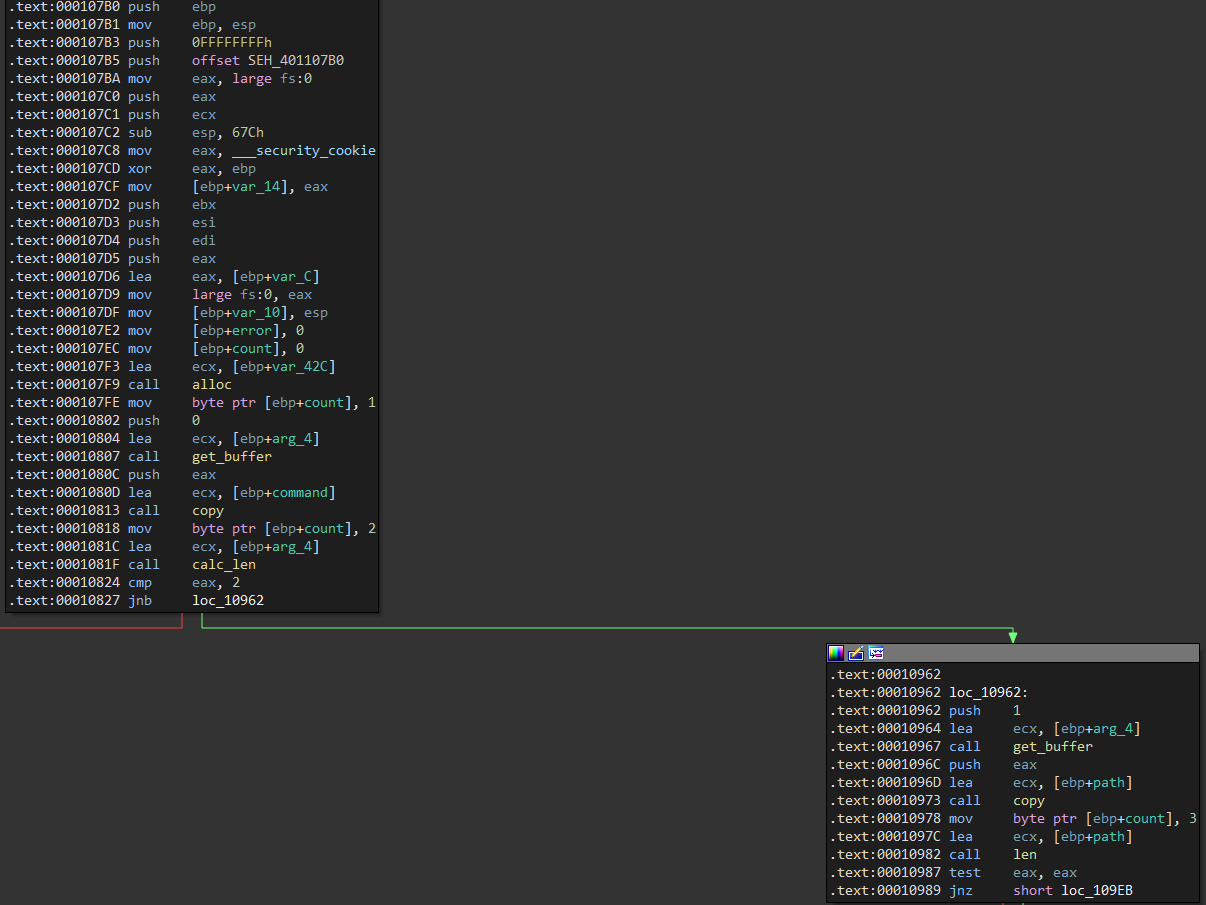Select the 'short loc_109EB' jump target
Viewport: 1206px width, 905px height.
(x=1073, y=891)
